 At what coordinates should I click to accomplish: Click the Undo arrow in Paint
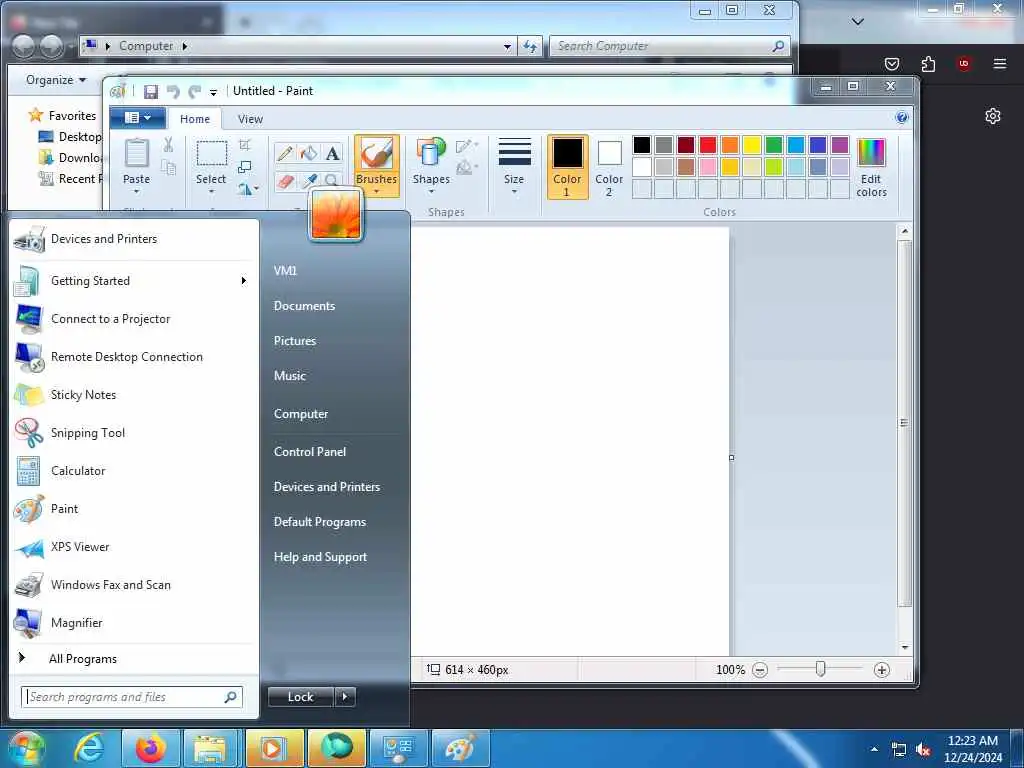(173, 91)
